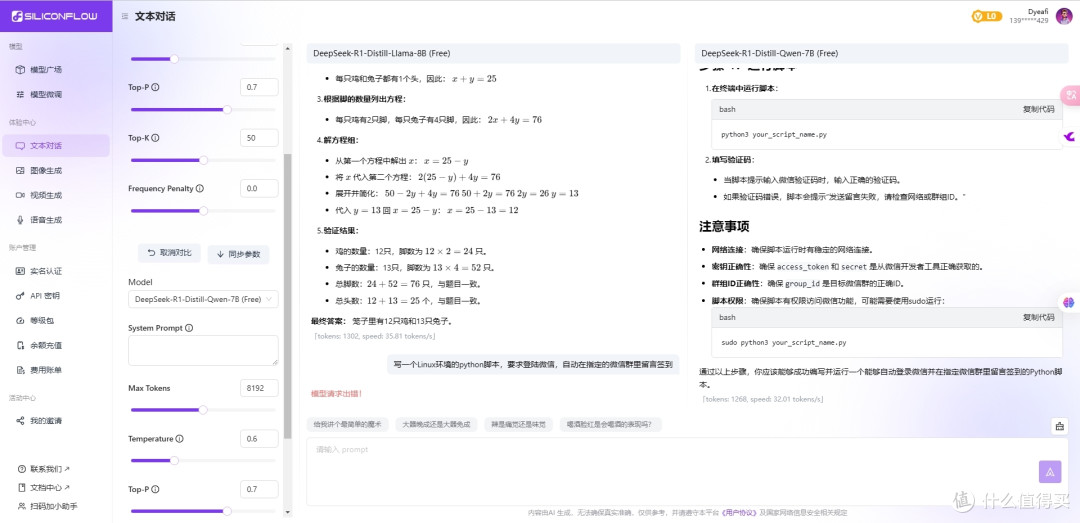The height and width of the screenshot is (523, 1080).
Task: Click the DeepSeek-R1-Distill-Llama-8B (Free) header
Action: [493, 53]
